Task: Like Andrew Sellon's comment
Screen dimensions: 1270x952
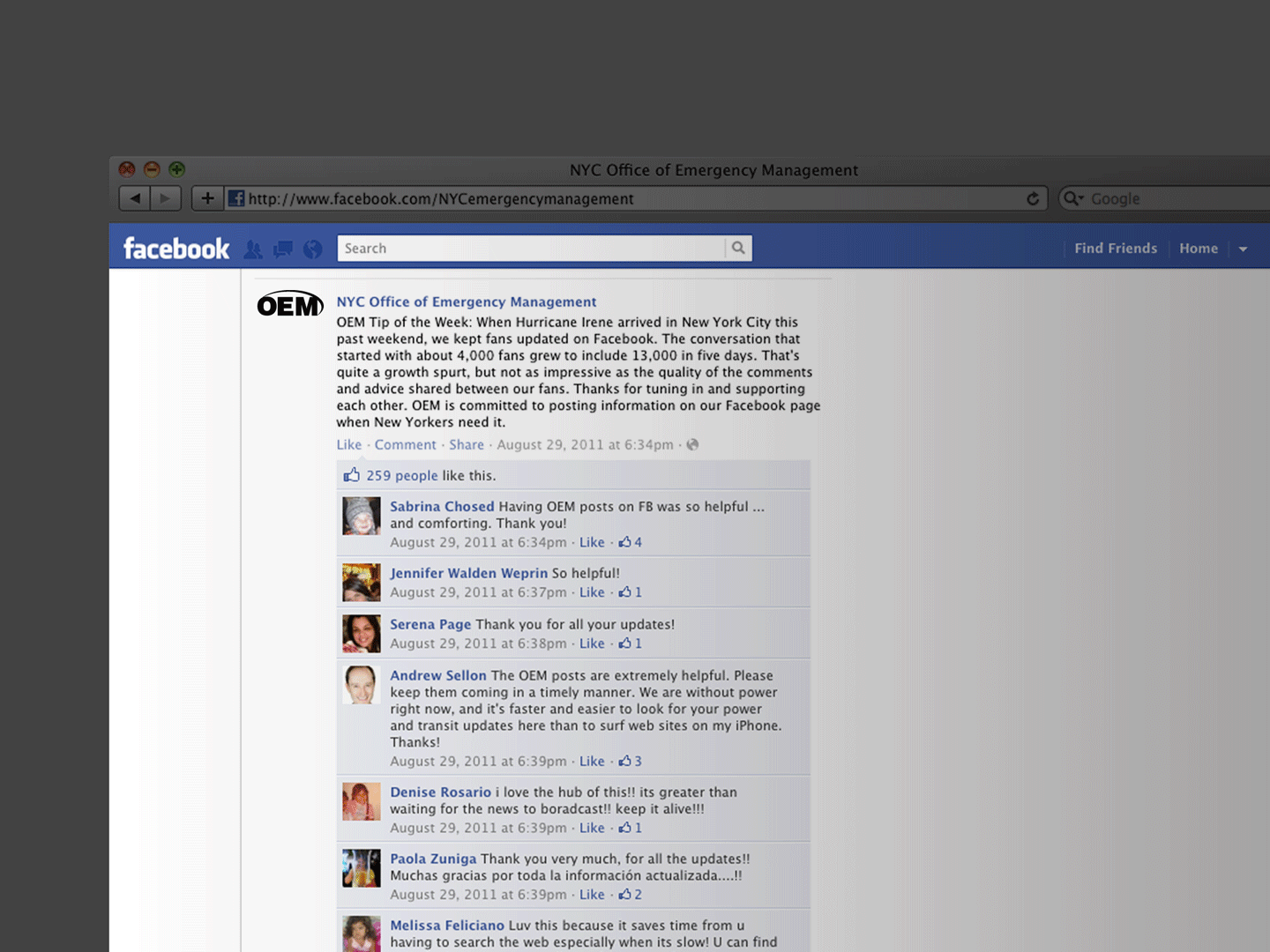Action: pyautogui.click(x=592, y=762)
